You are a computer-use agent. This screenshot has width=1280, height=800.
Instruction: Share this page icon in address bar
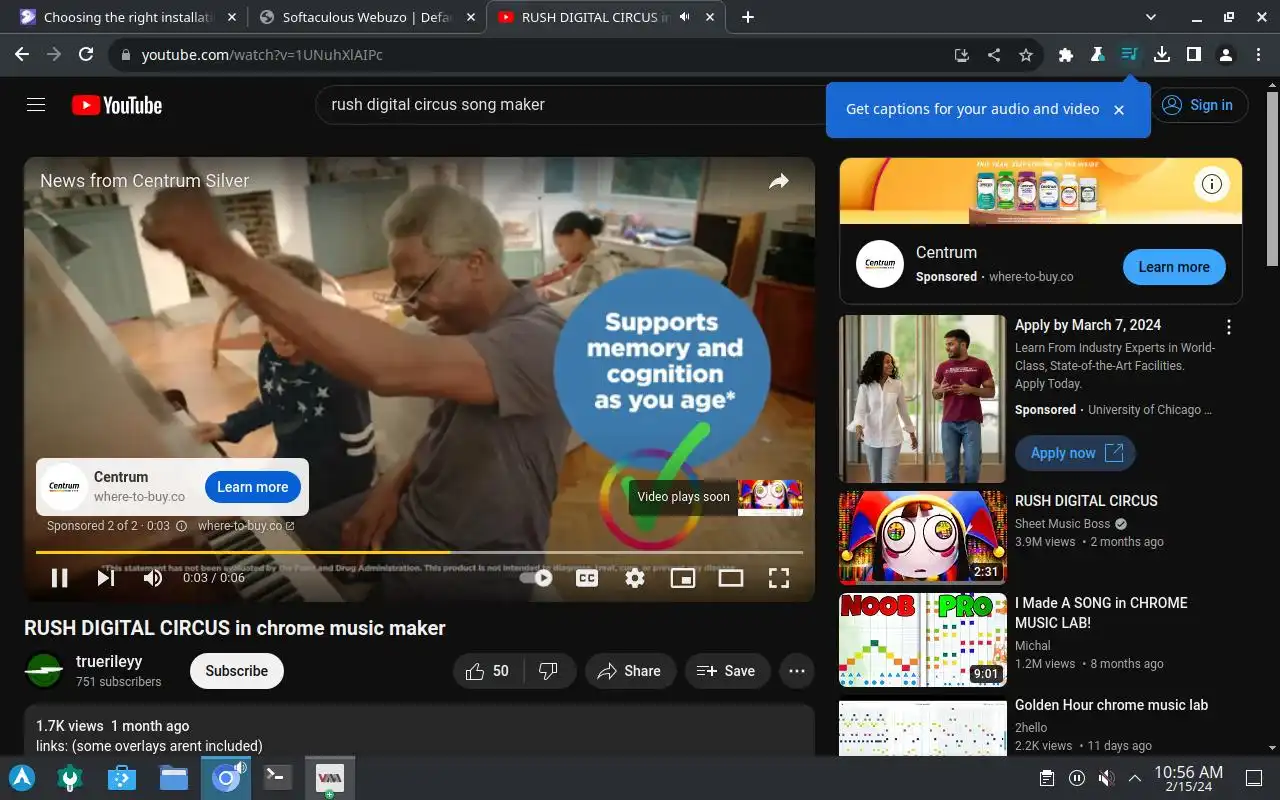click(x=994, y=55)
